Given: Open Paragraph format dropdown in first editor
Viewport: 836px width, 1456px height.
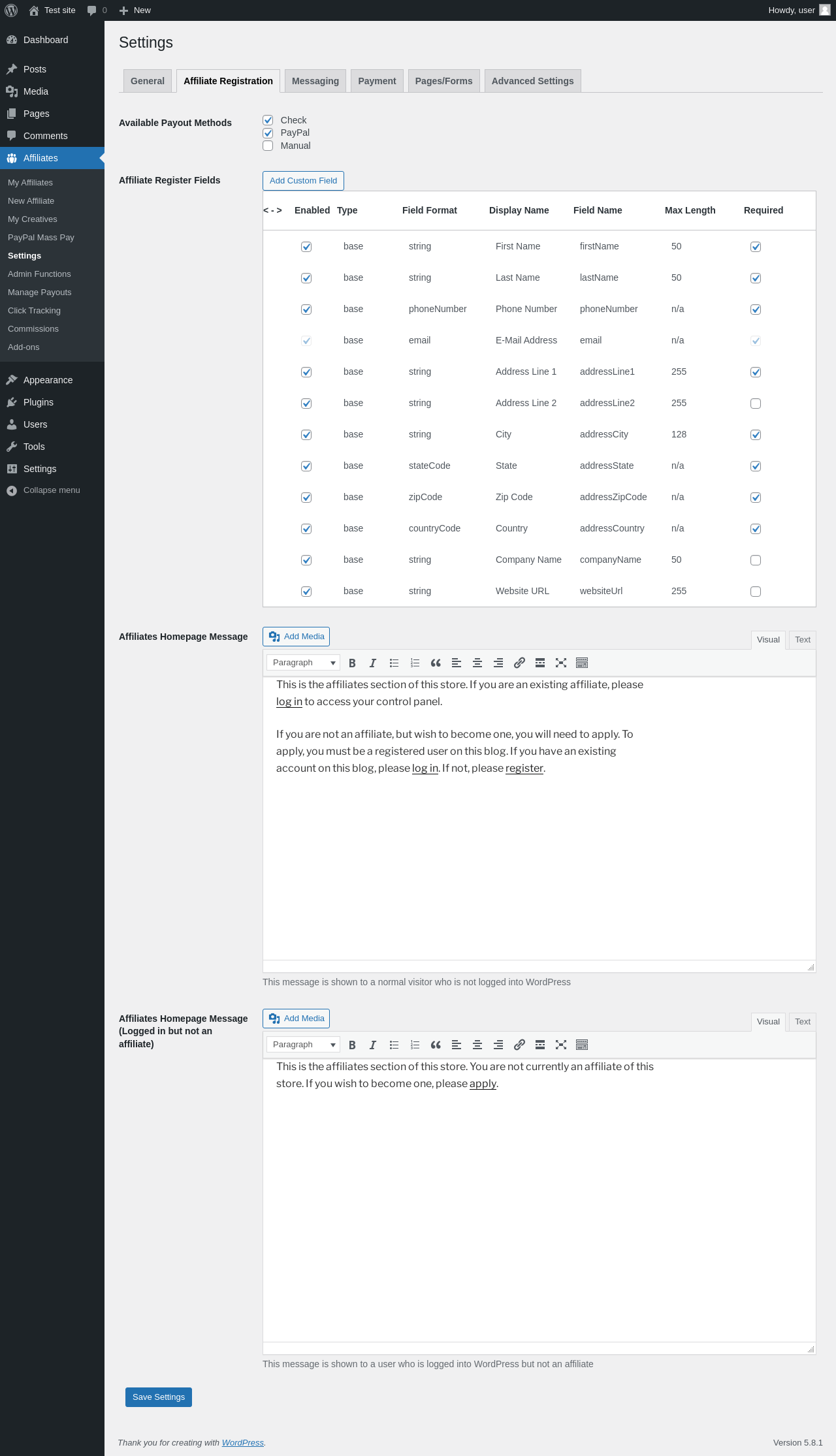Looking at the screenshot, I should click(303, 663).
